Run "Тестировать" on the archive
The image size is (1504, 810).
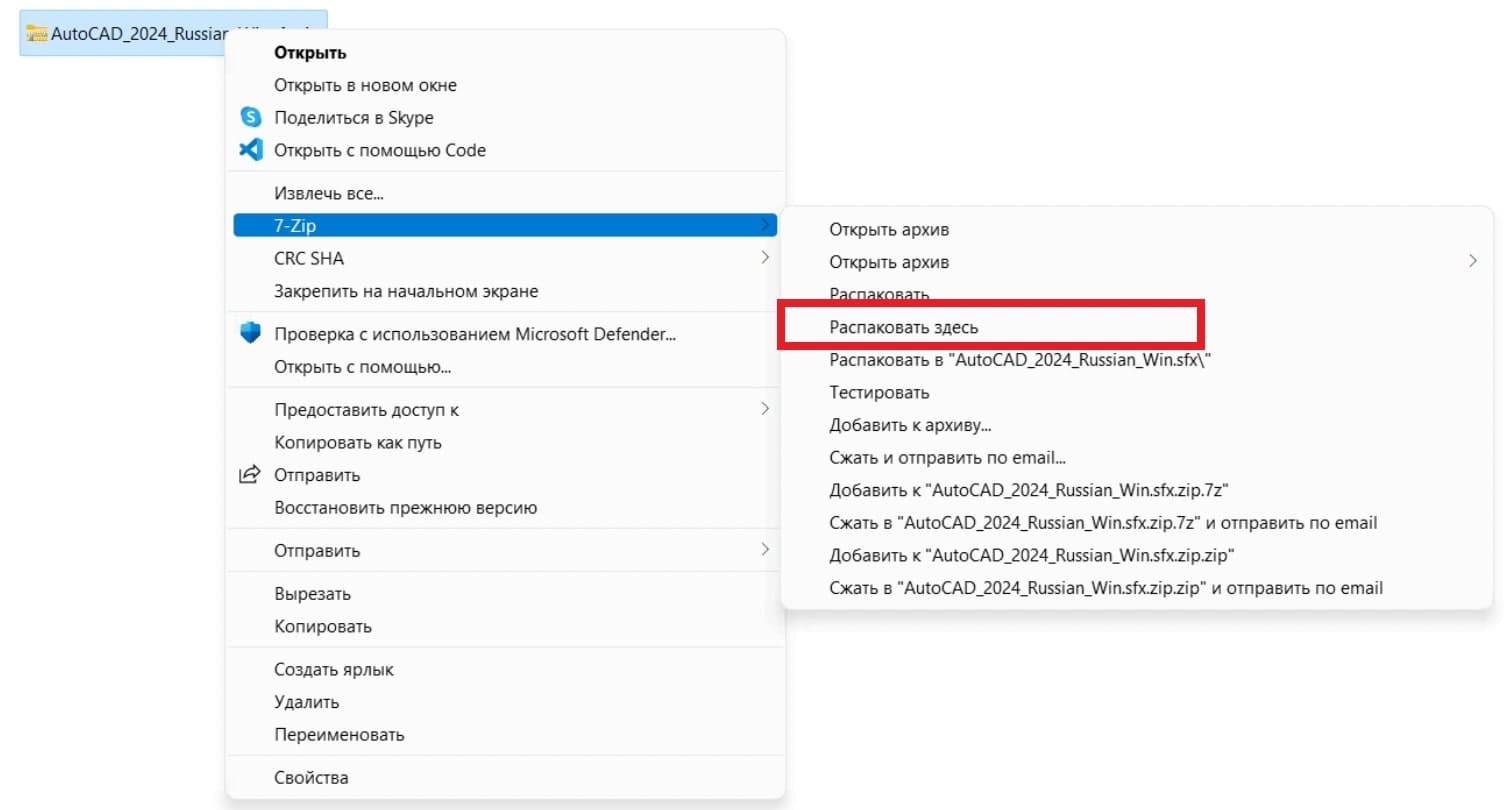879,393
